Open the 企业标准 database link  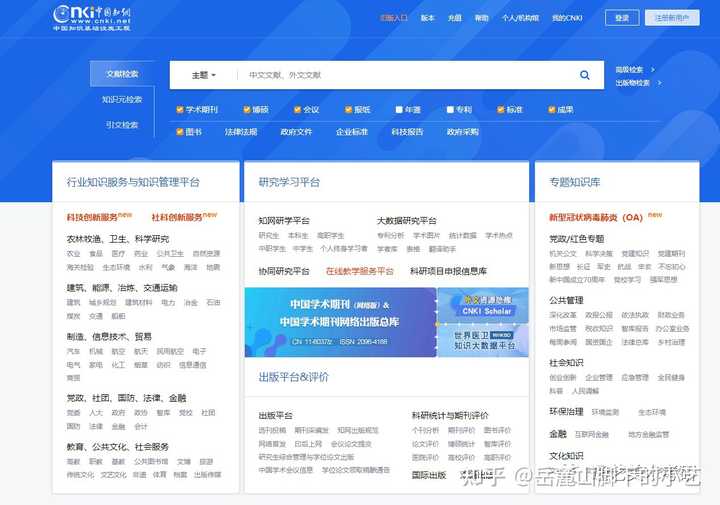click(352, 132)
